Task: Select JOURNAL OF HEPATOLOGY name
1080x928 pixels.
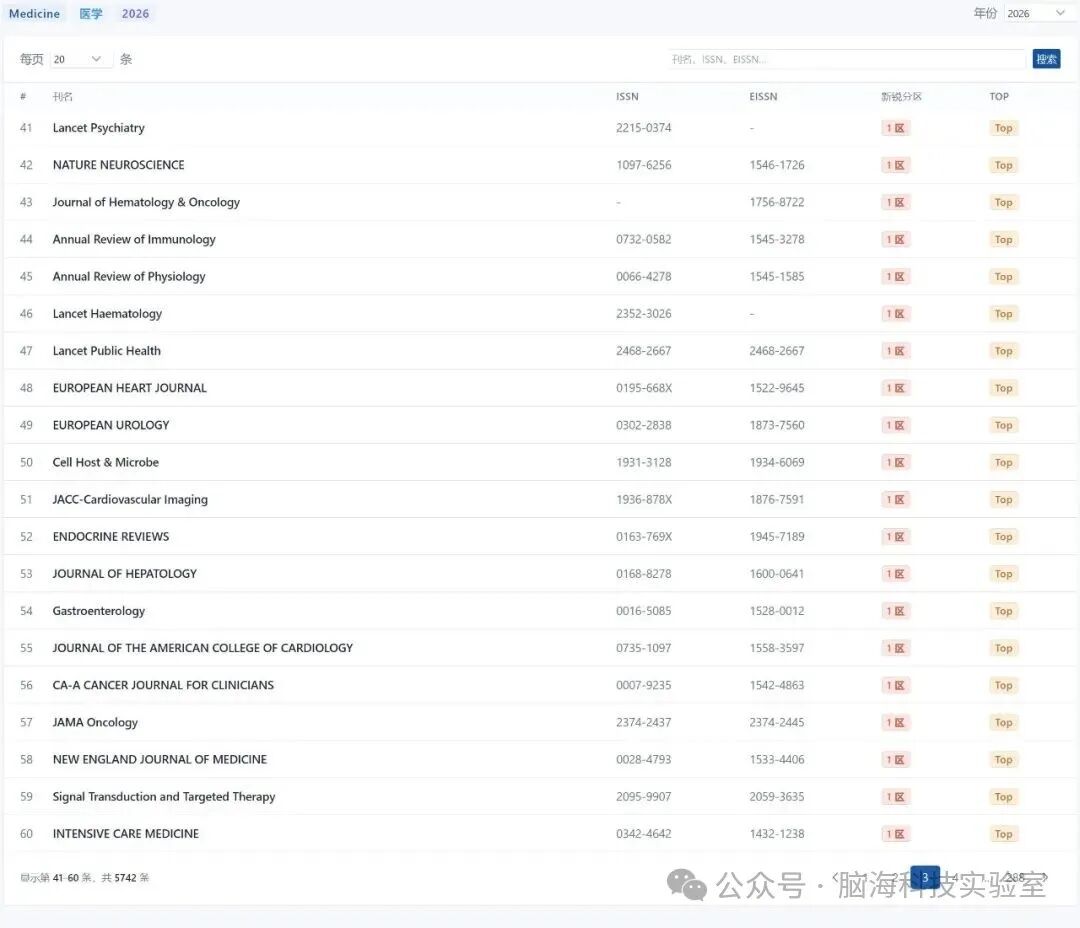Action: coord(125,574)
